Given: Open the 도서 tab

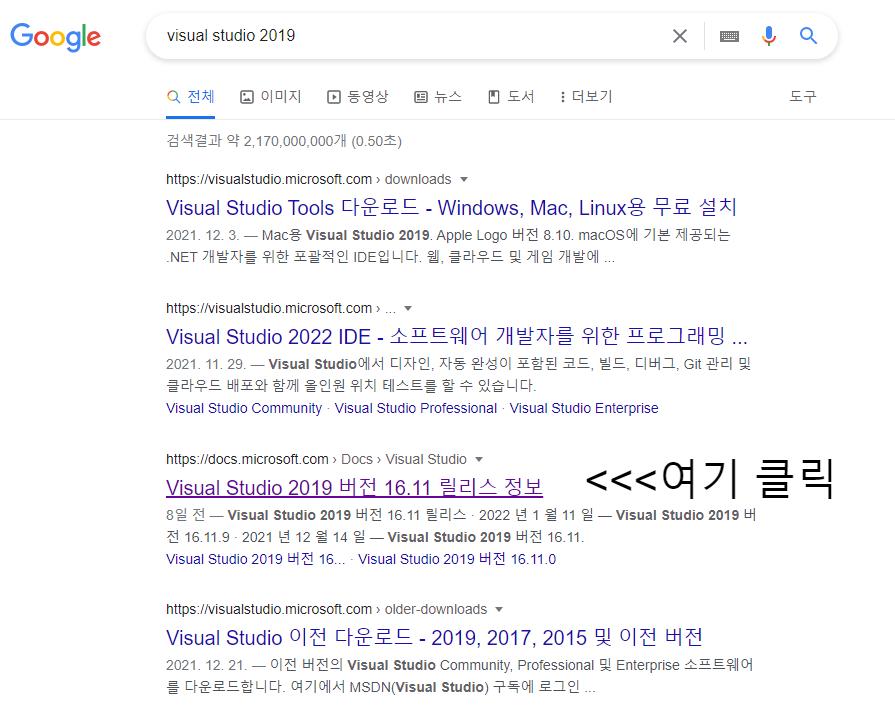Looking at the screenshot, I should (511, 96).
